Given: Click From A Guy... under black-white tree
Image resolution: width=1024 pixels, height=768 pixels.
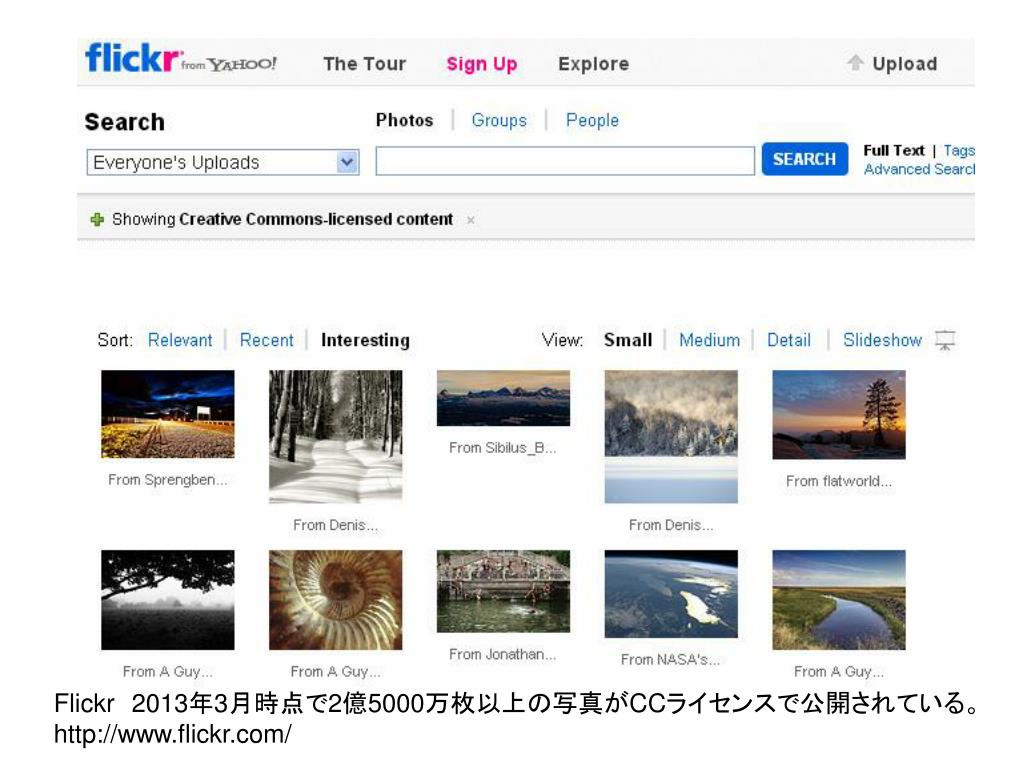Looking at the screenshot, I should [x=168, y=671].
